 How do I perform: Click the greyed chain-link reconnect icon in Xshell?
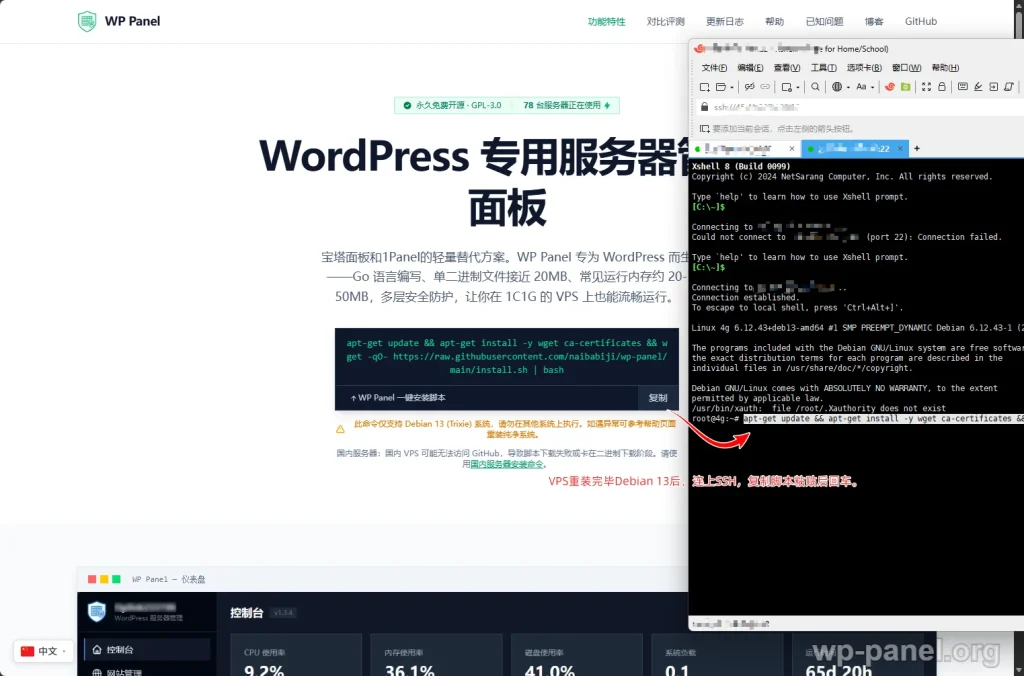pos(765,87)
